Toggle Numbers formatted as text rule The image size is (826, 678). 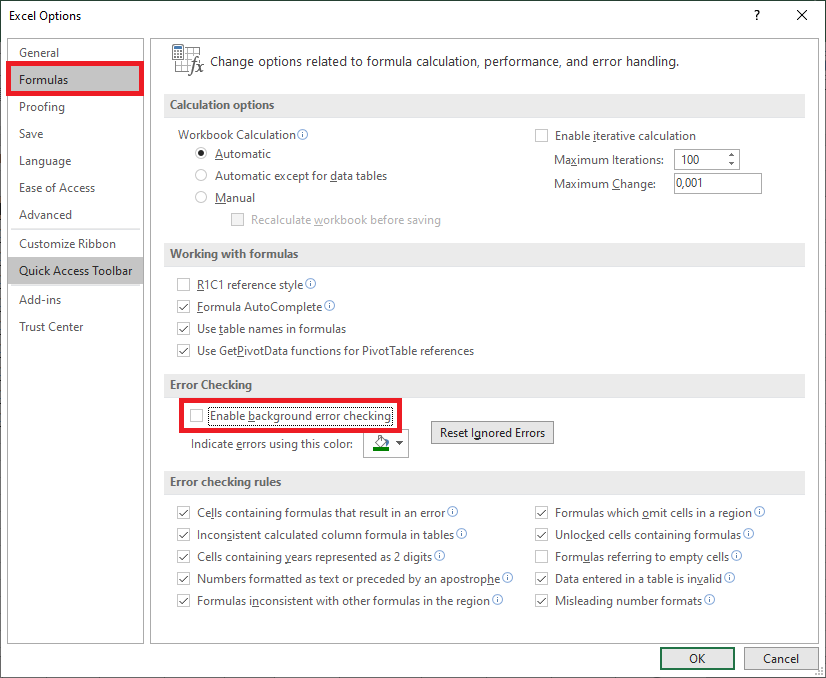click(x=183, y=578)
